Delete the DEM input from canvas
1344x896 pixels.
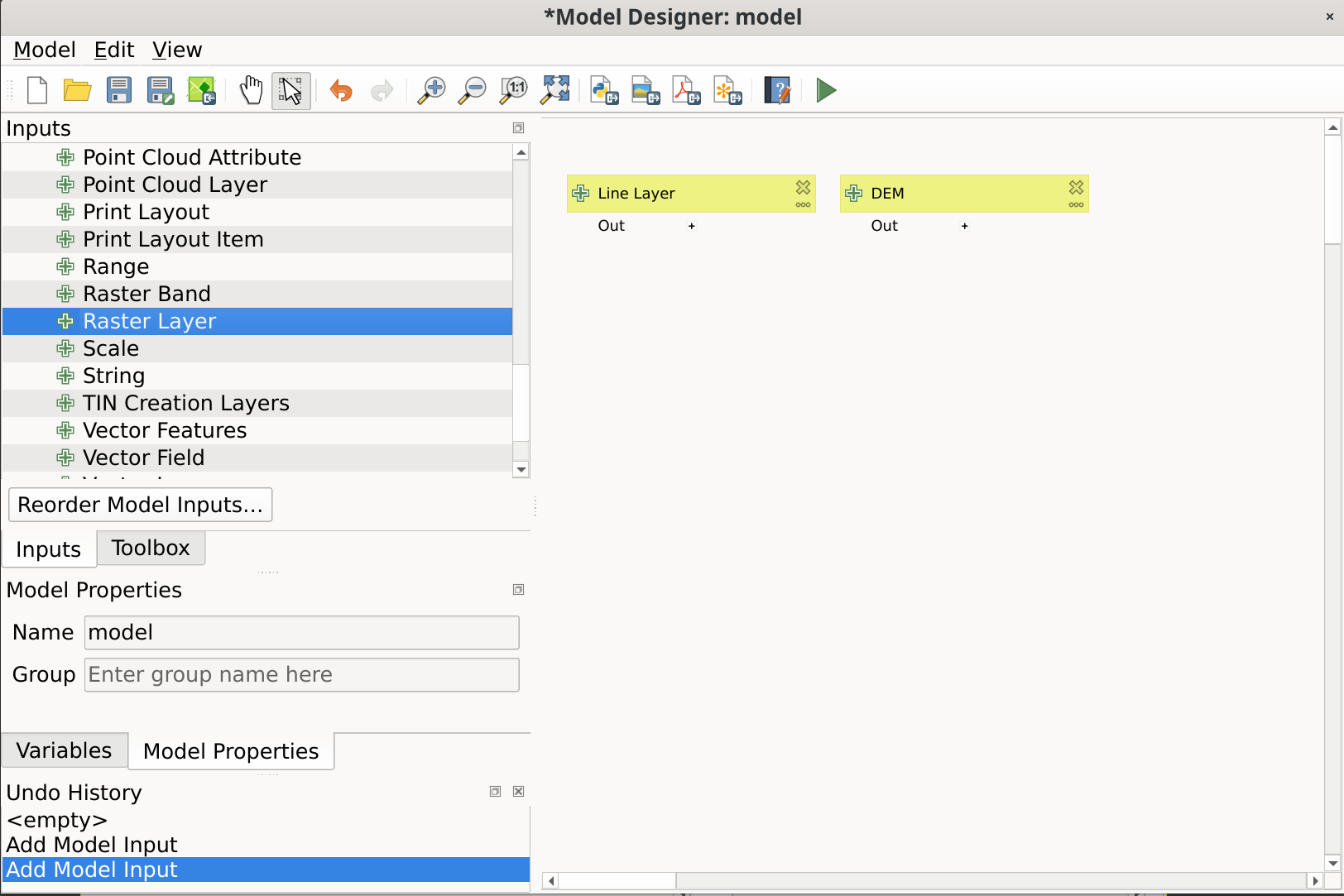[1076, 188]
